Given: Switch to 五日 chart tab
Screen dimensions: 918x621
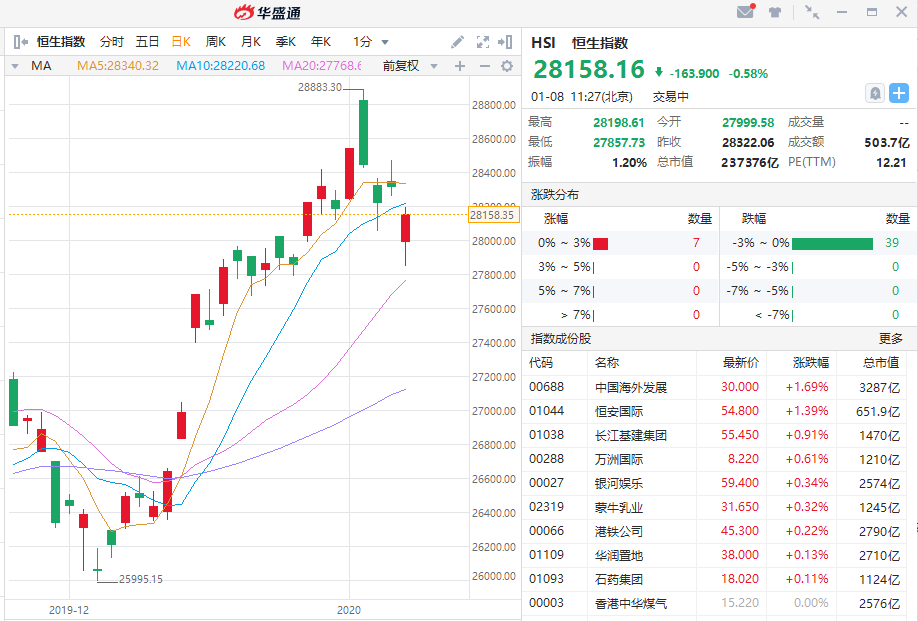Looking at the screenshot, I should pos(147,42).
